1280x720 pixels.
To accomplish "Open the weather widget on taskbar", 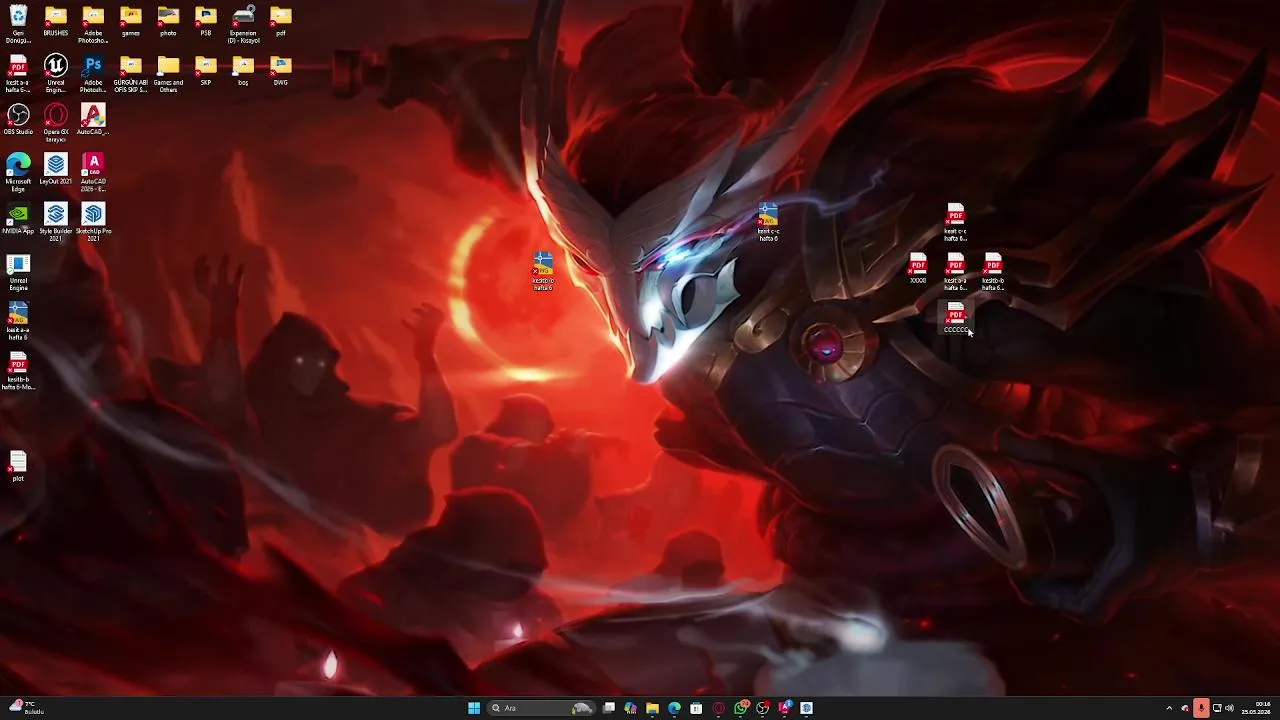I will pyautogui.click(x=26, y=708).
